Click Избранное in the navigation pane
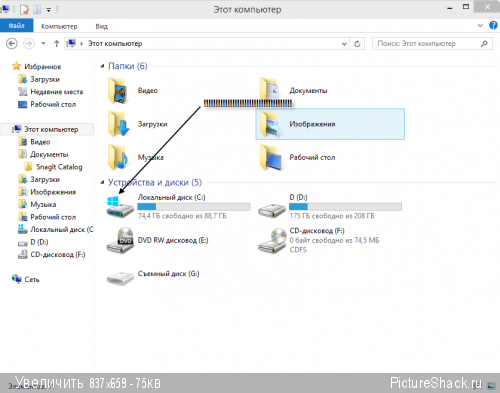Viewport: 500px width, 393px height. coord(42,67)
